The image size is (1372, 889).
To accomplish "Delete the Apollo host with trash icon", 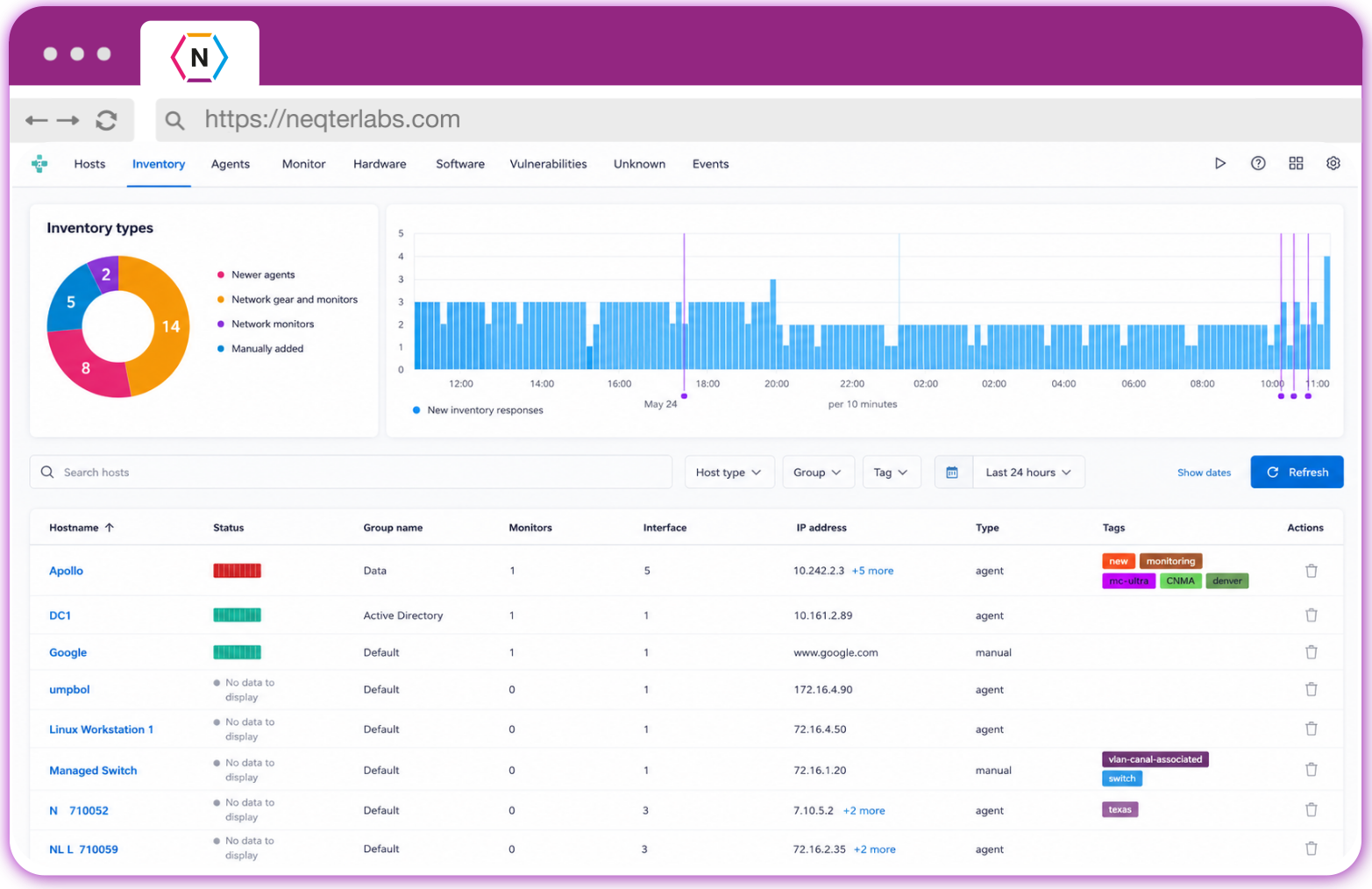I will (x=1312, y=571).
